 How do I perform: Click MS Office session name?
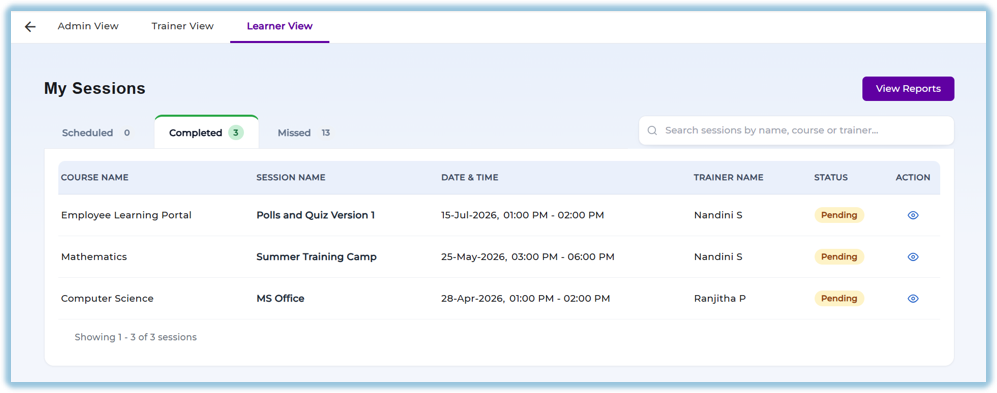(280, 298)
